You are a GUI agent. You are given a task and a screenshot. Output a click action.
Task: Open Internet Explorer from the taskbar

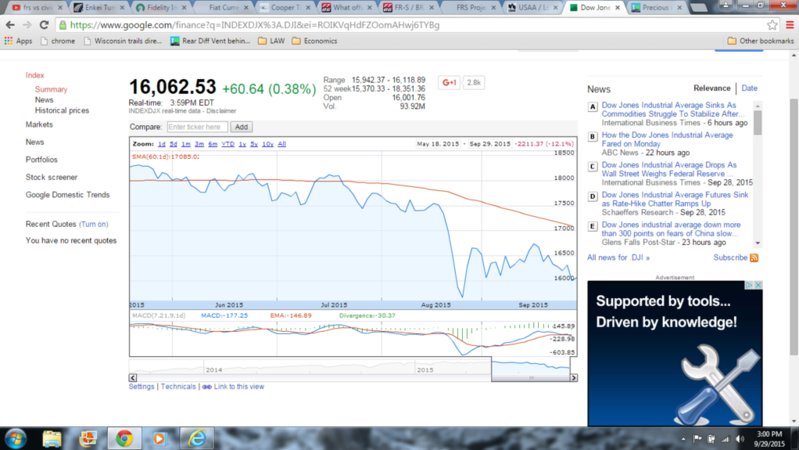(x=197, y=438)
